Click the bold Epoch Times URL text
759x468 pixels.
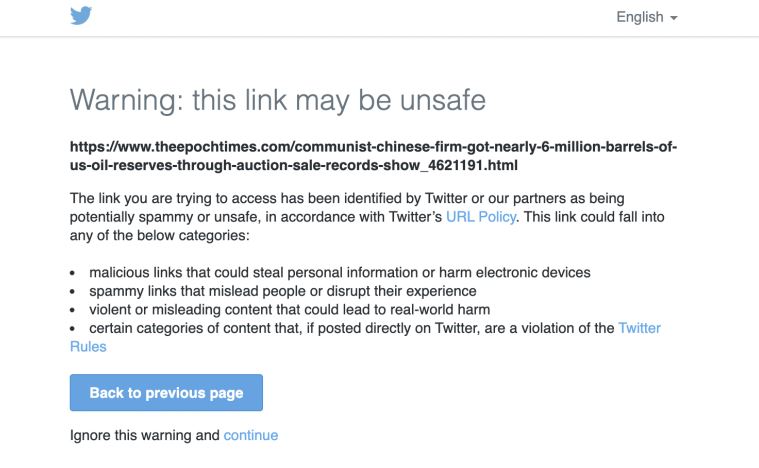pos(373,147)
